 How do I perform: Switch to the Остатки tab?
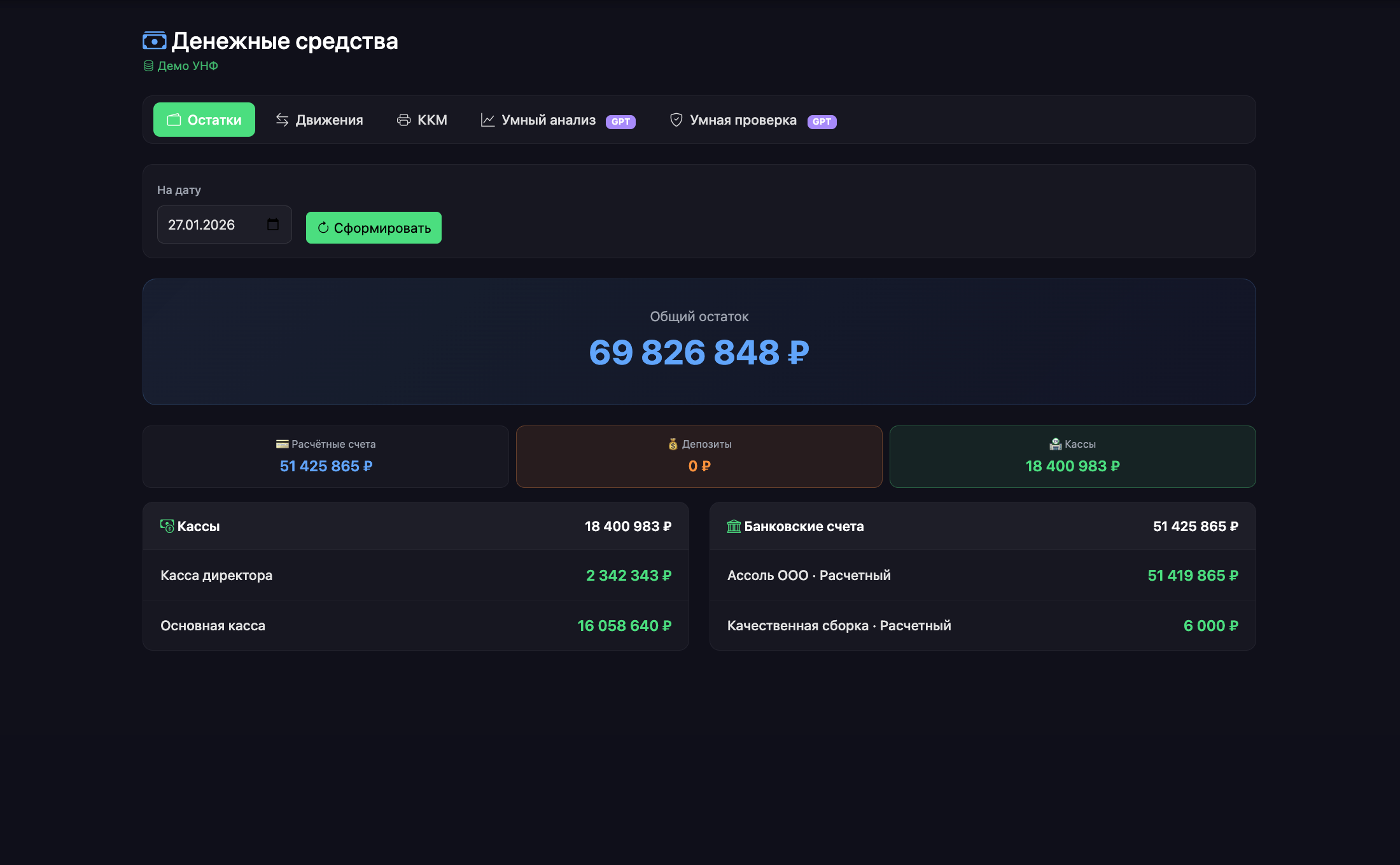[204, 120]
